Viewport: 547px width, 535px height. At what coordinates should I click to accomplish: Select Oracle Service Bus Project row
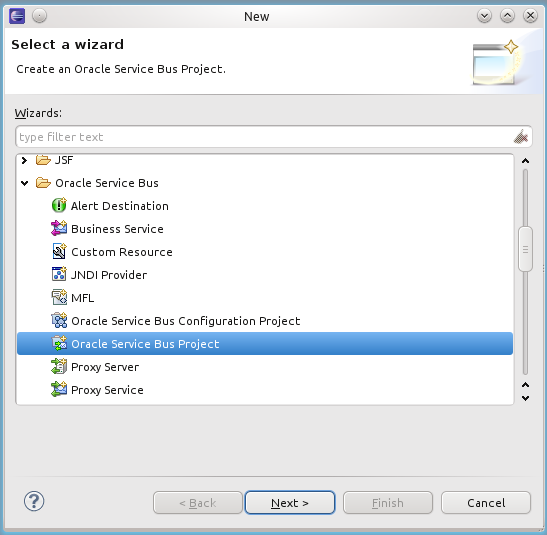tap(265, 344)
